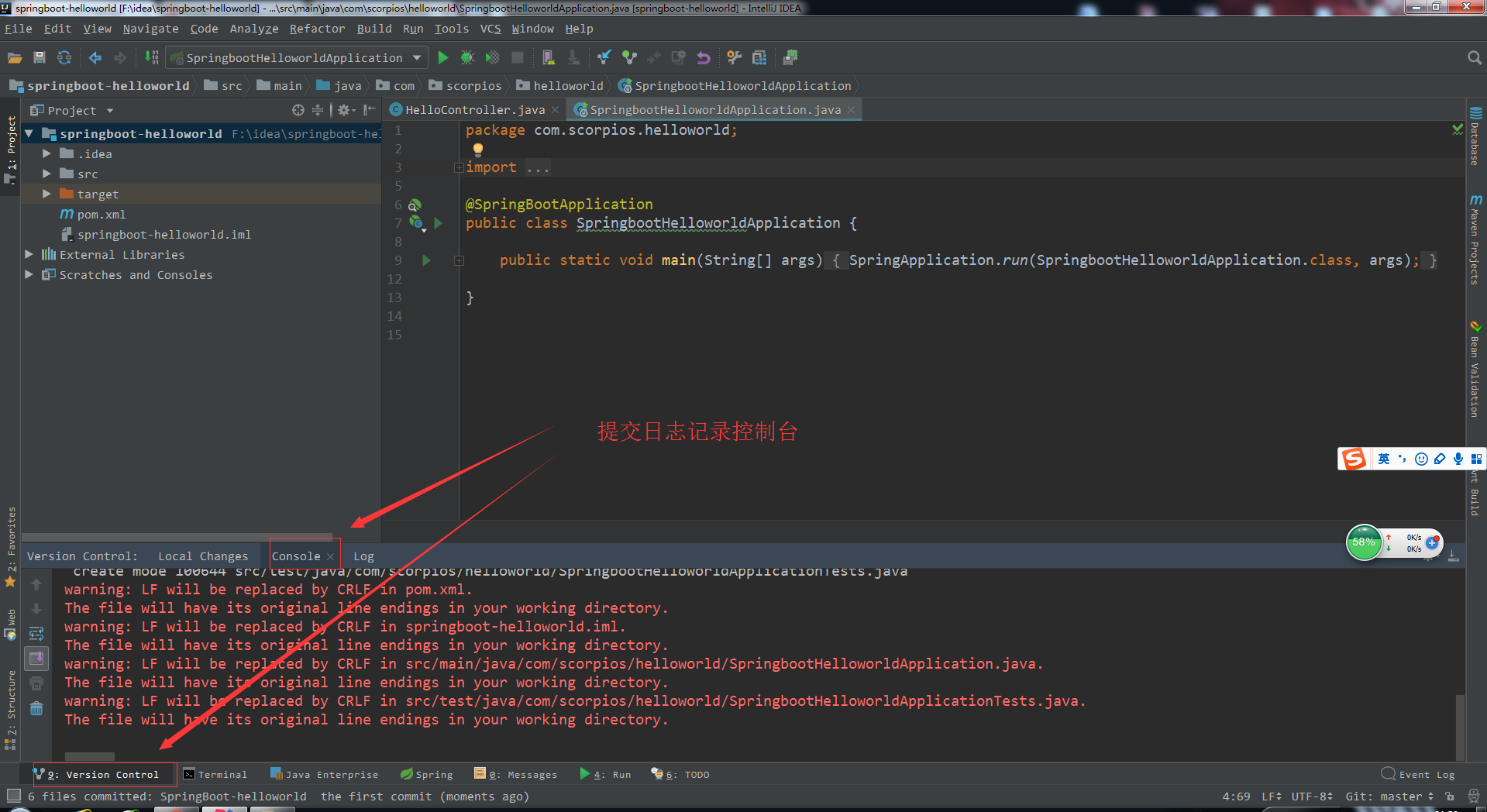Expand the .idea folder

point(46,153)
